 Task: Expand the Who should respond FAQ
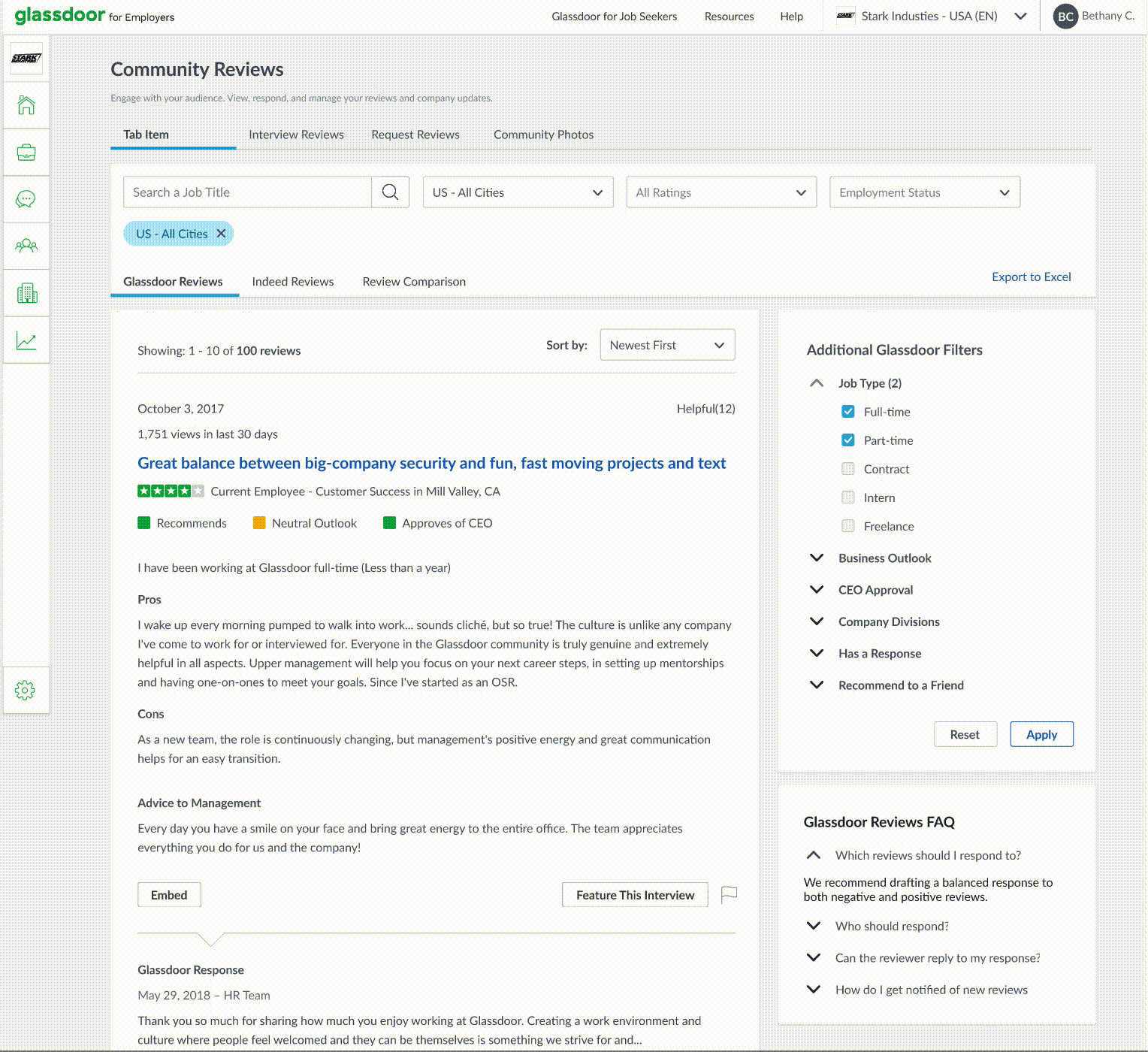pyautogui.click(x=813, y=926)
